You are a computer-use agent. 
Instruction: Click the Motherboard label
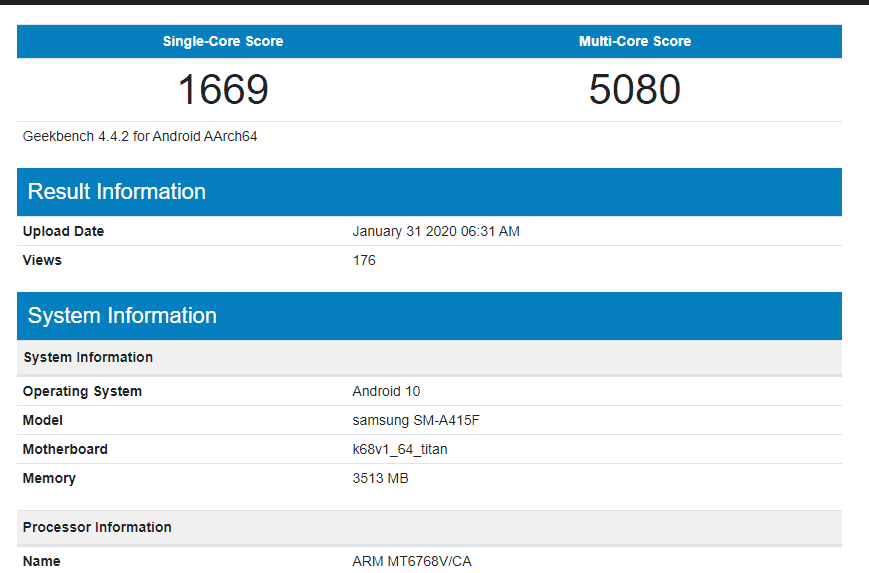[65, 449]
